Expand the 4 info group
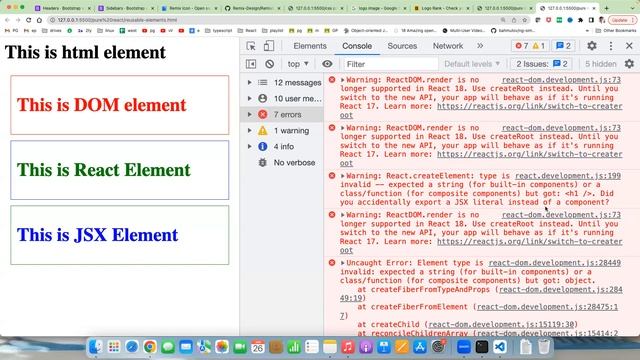The image size is (640, 360). click(x=249, y=147)
